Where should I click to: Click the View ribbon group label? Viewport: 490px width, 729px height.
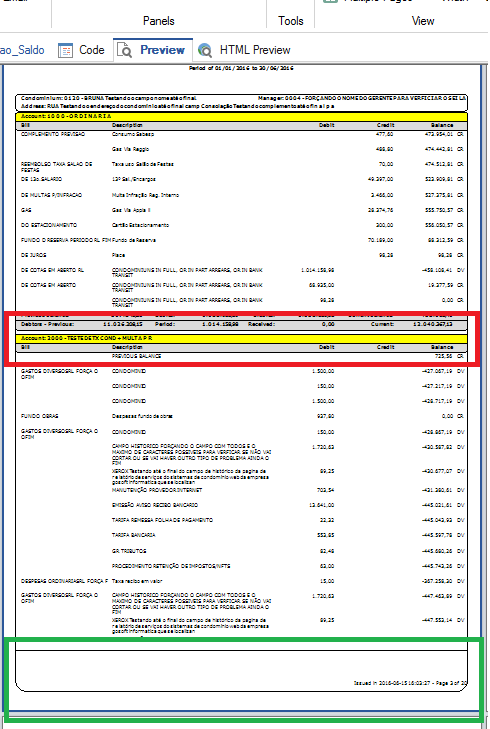423,21
